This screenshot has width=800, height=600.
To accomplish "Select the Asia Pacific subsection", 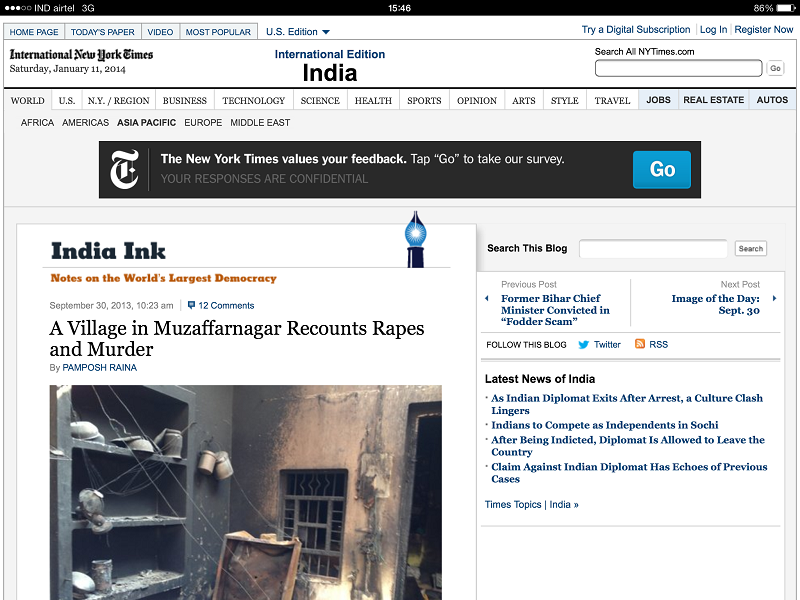I will pos(146,123).
